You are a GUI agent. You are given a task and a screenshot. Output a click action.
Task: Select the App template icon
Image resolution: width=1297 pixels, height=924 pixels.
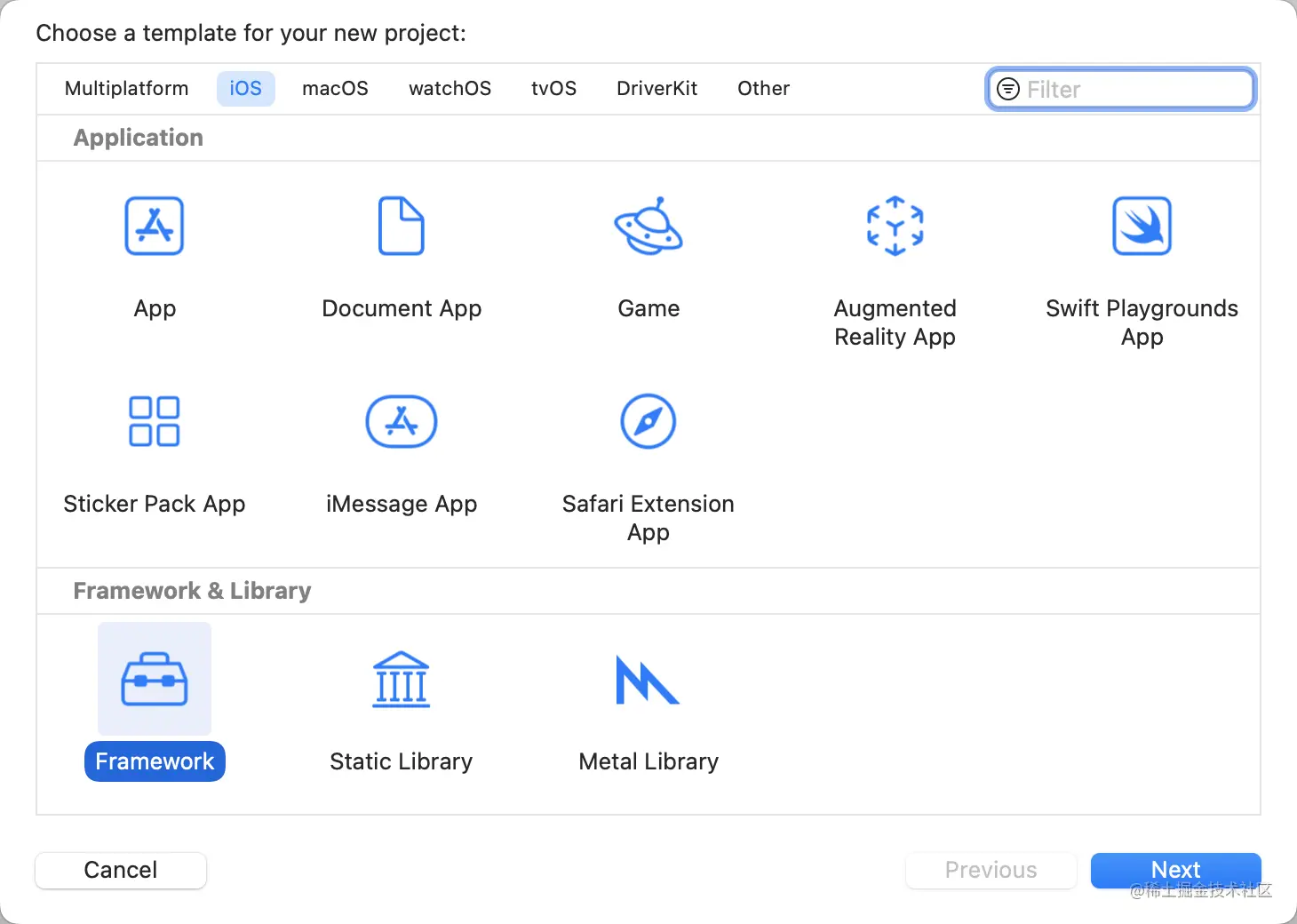(x=155, y=226)
